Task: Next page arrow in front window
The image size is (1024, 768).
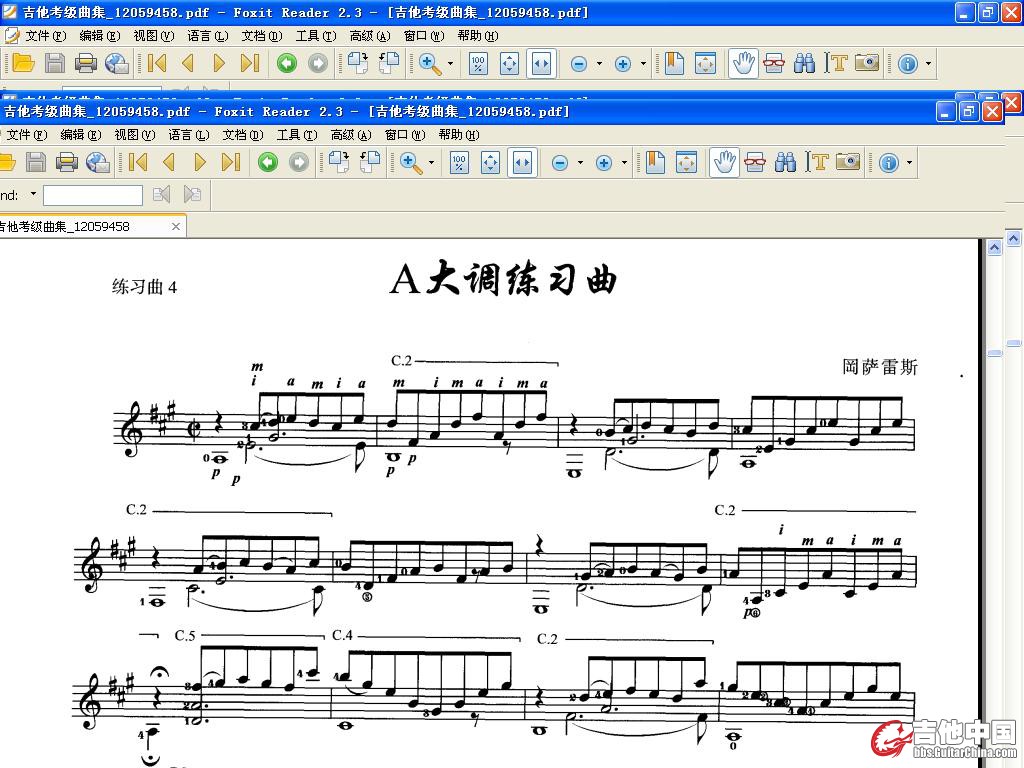Action: pos(200,162)
